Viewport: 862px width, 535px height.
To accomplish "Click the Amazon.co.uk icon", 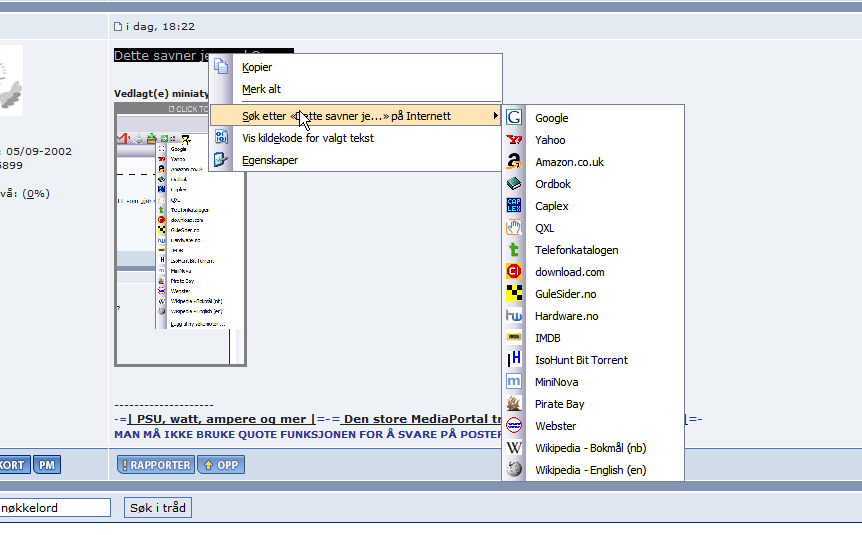I will pos(514,162).
